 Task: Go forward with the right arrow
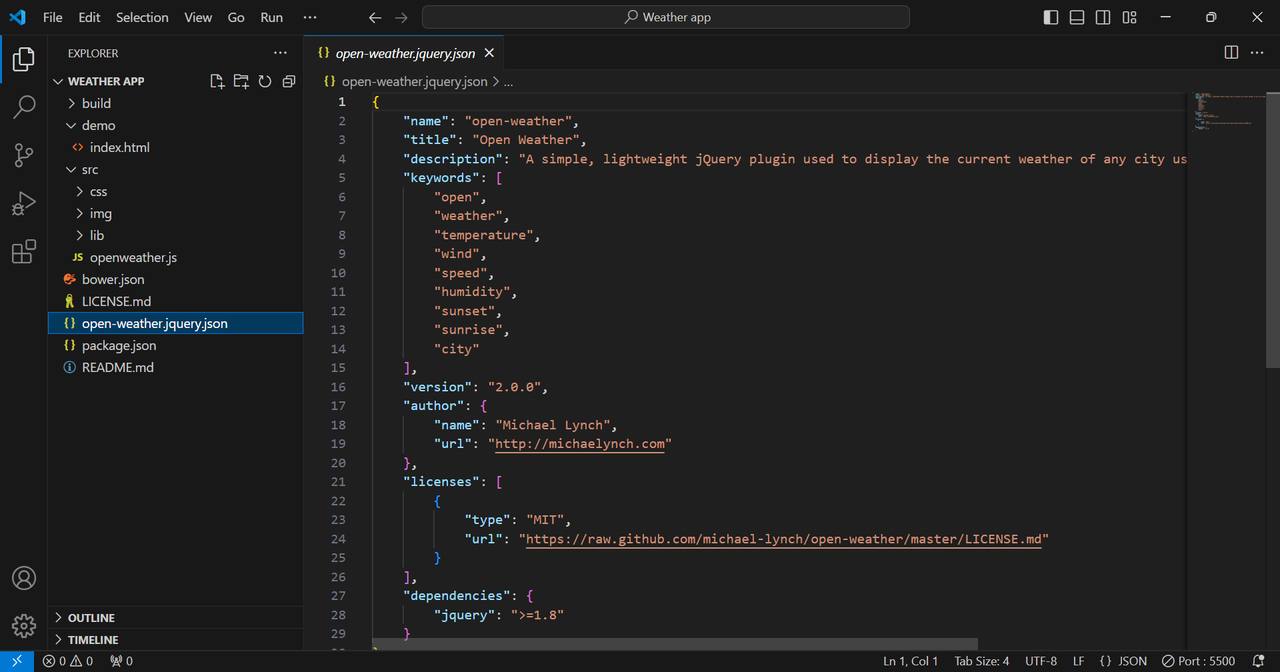pos(401,17)
